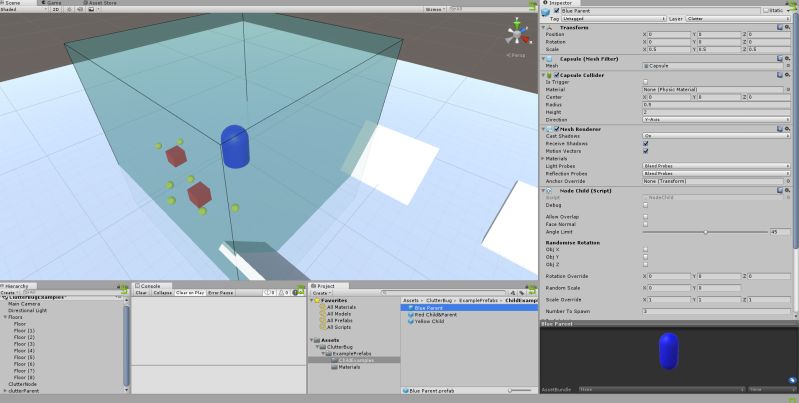Click the Project Create button
799x403 pixels.
coord(321,293)
